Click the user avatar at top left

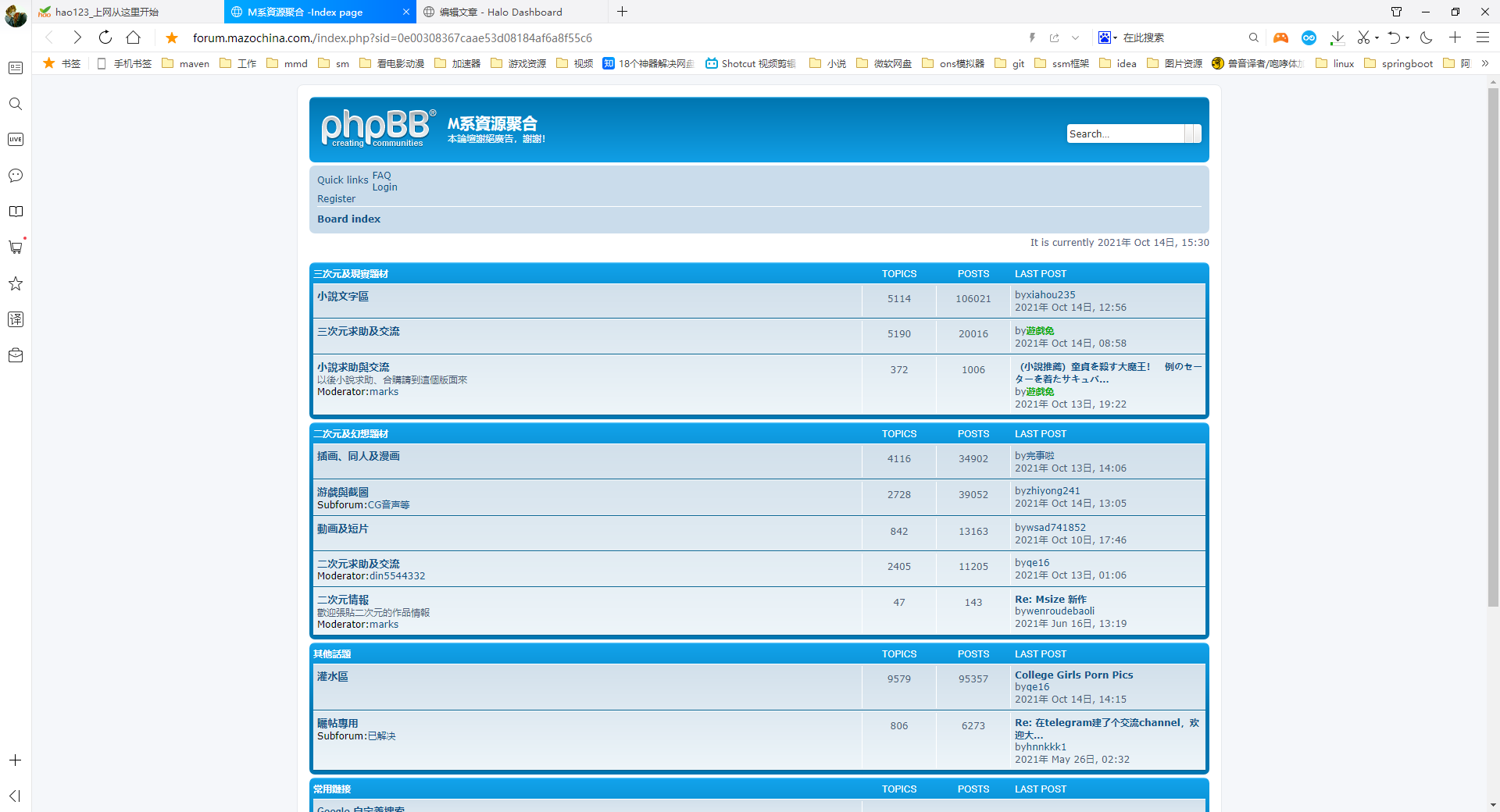16,15
